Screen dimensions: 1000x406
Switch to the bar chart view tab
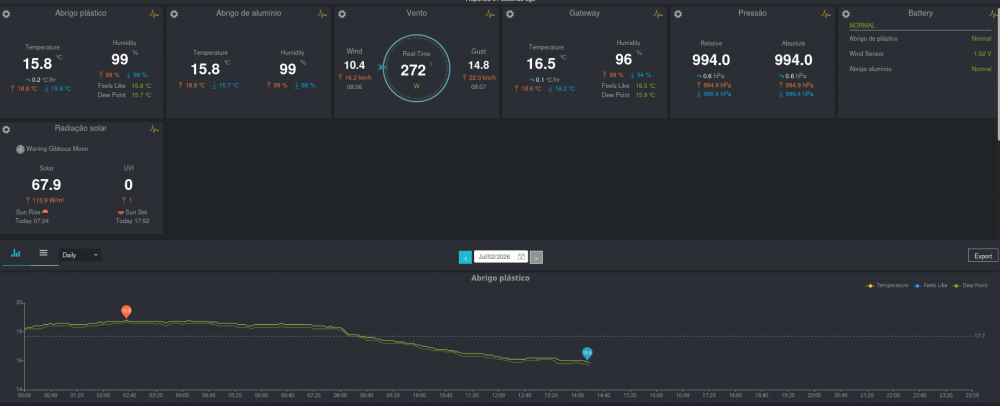pyautogui.click(x=15, y=254)
